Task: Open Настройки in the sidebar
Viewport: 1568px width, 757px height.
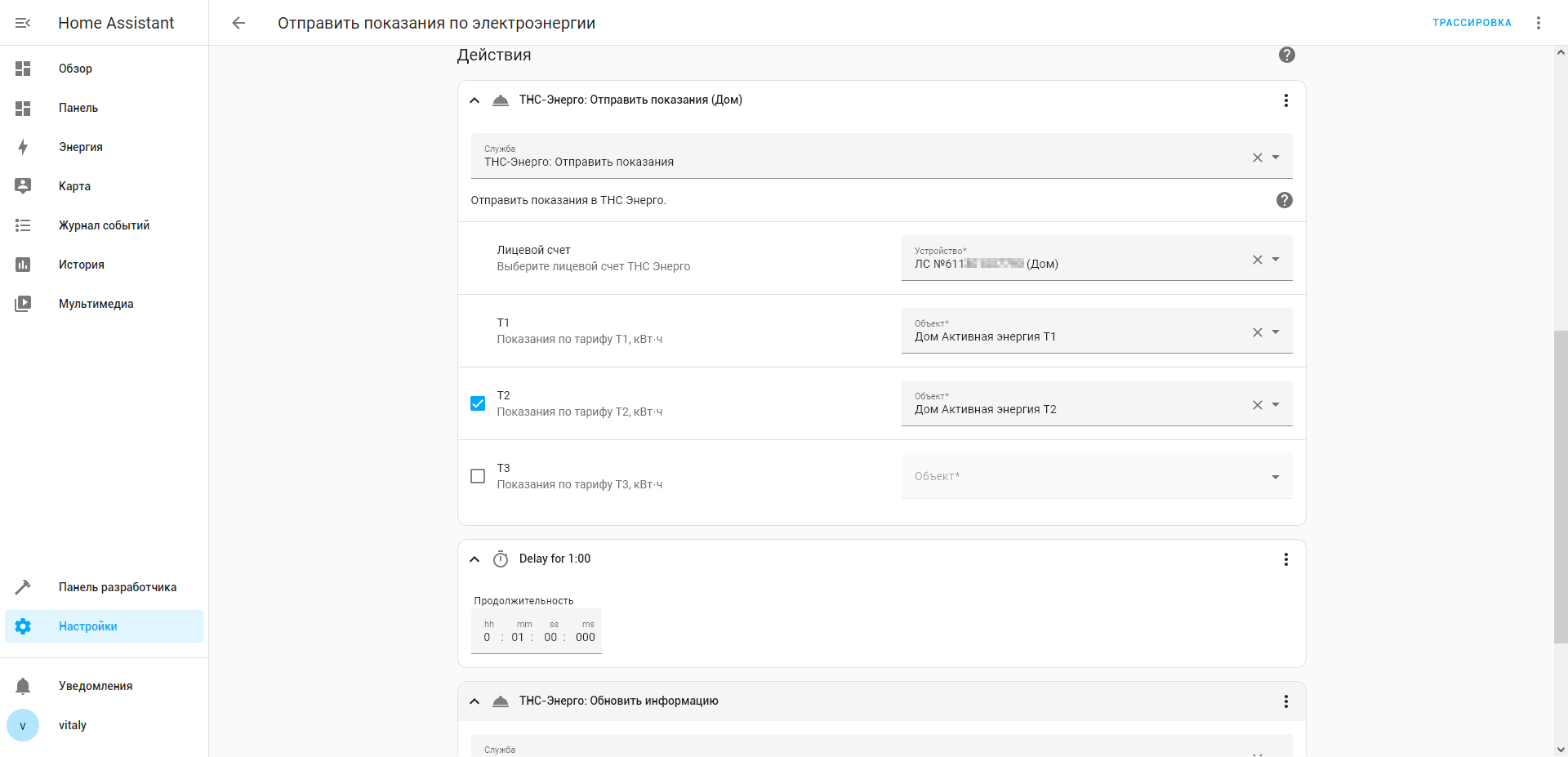Action: click(x=105, y=626)
